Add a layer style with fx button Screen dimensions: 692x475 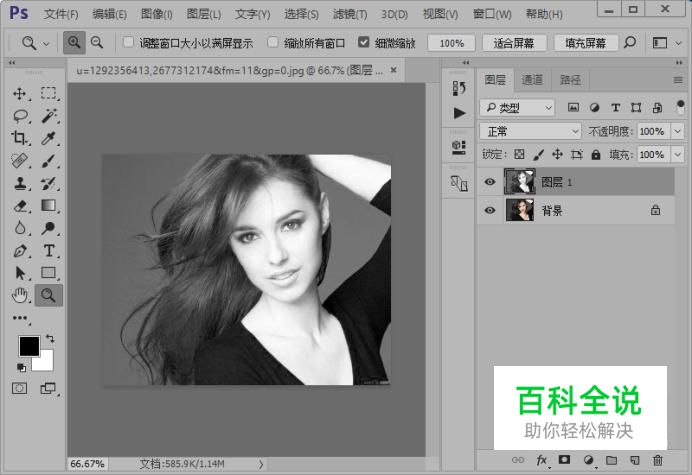click(542, 460)
